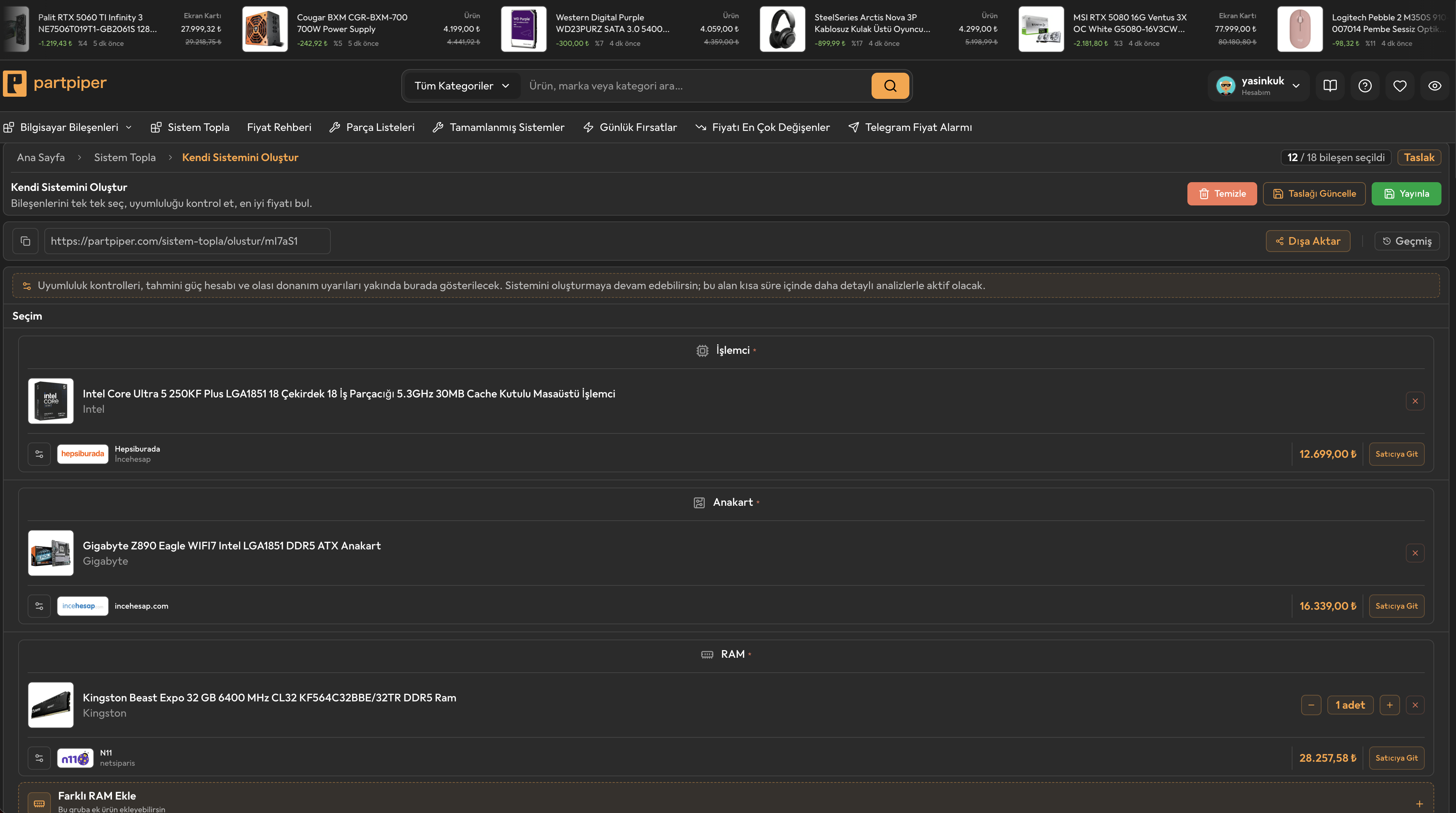This screenshot has width=1456, height=813.
Task: Copy the build URL with copy icon
Action: coord(25,241)
